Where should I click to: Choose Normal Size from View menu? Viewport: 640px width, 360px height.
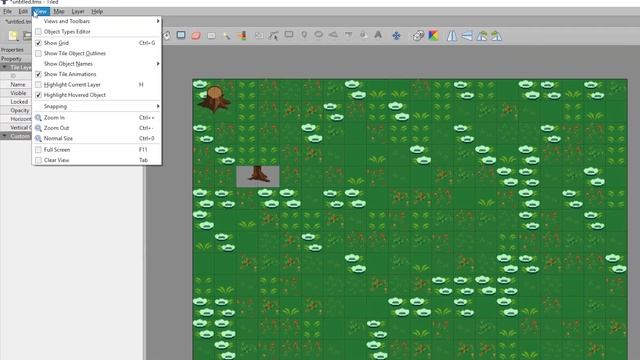[97, 138]
